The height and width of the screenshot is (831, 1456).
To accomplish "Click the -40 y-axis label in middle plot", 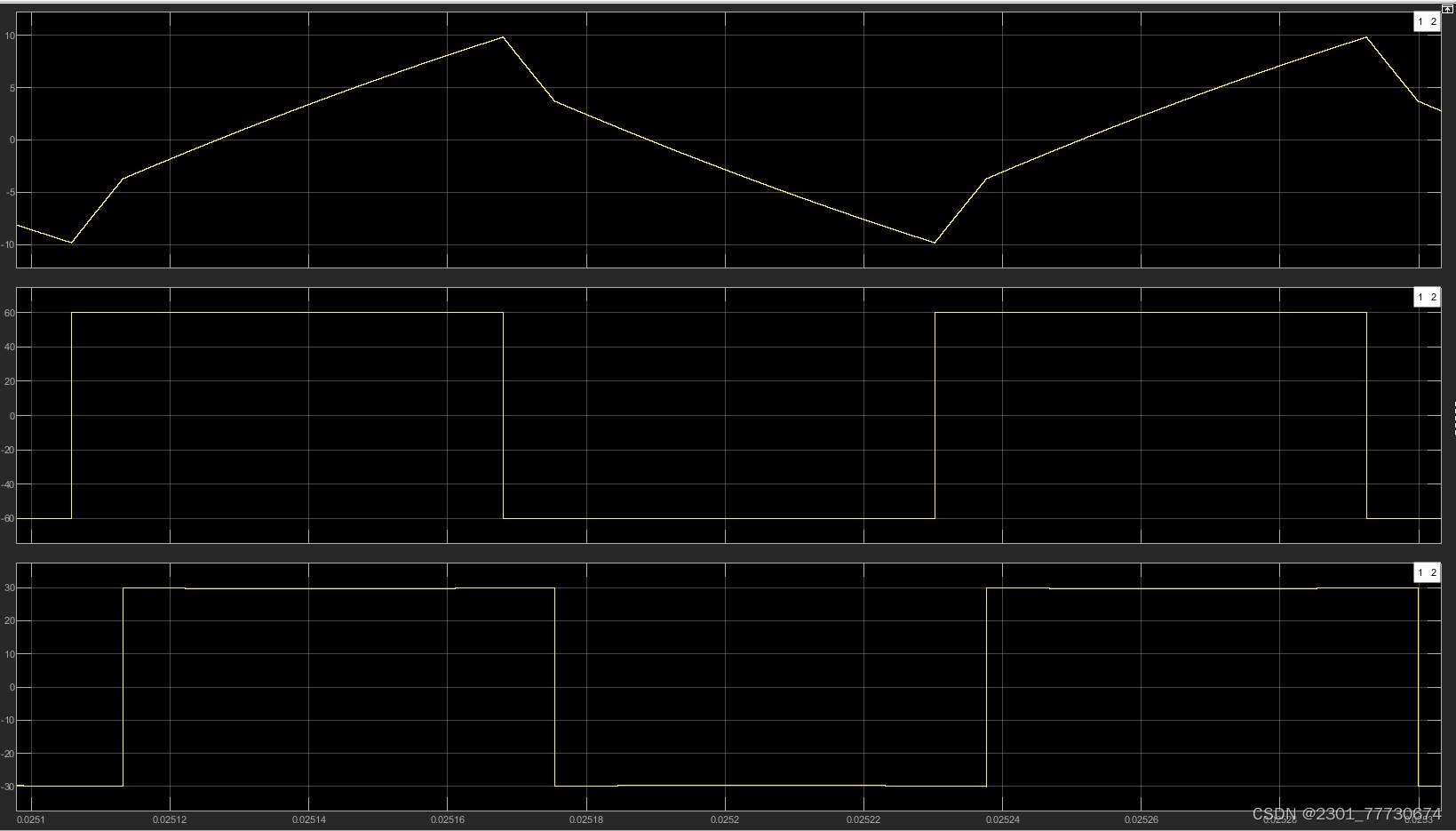I will click(9, 484).
